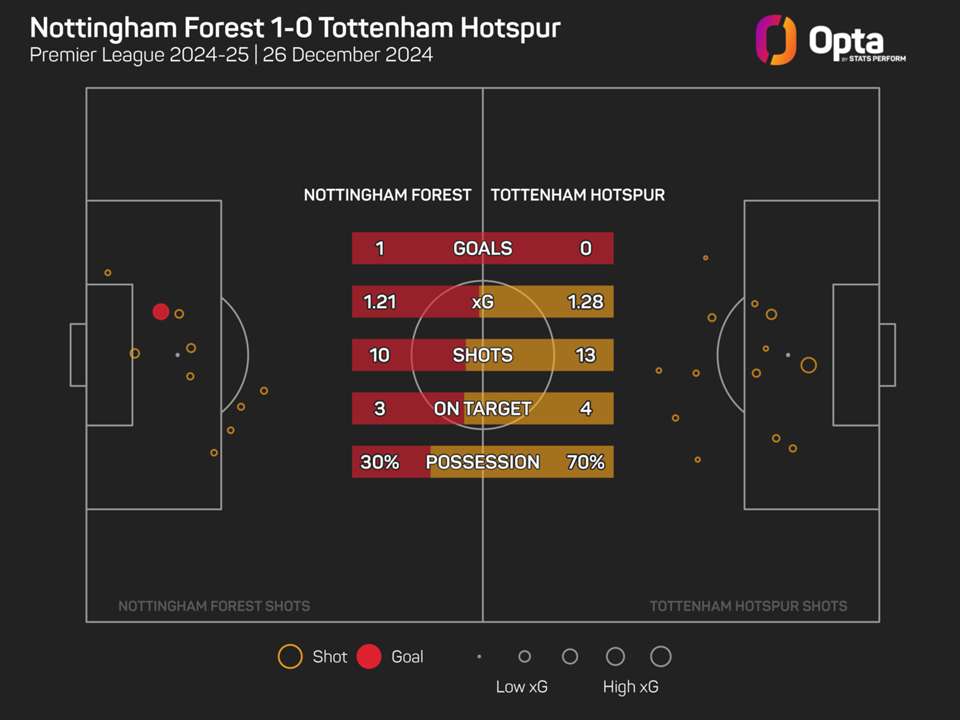This screenshot has width=960, height=720.
Task: Click the TOTTENHAM HOTSPUR SHOTS pitch label
Action: pos(748,606)
